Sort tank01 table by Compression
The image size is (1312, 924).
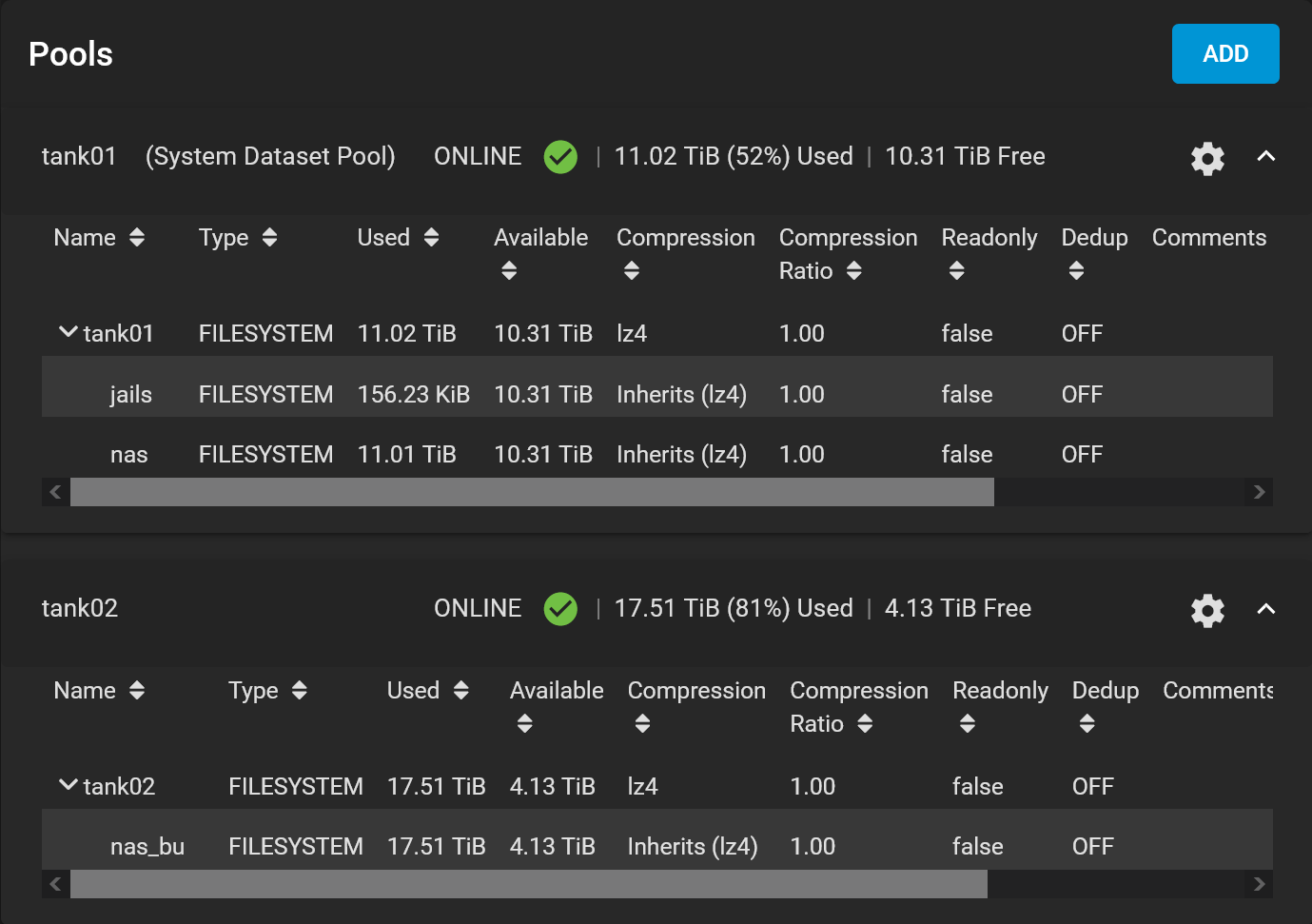point(632,271)
